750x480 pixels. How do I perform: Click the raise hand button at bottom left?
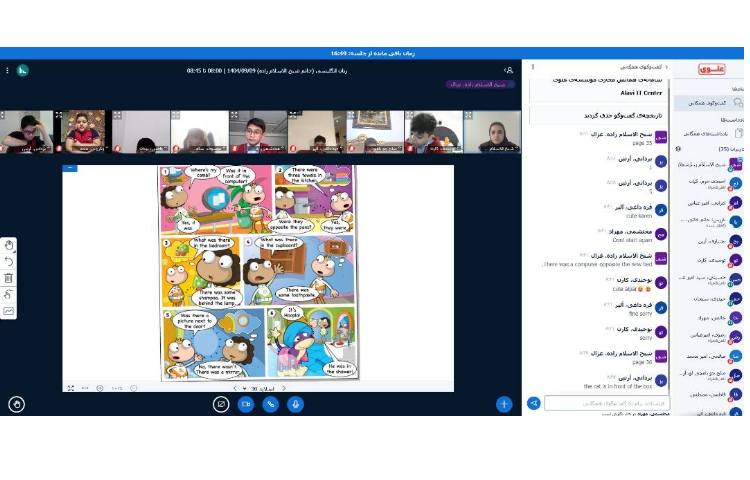16,404
